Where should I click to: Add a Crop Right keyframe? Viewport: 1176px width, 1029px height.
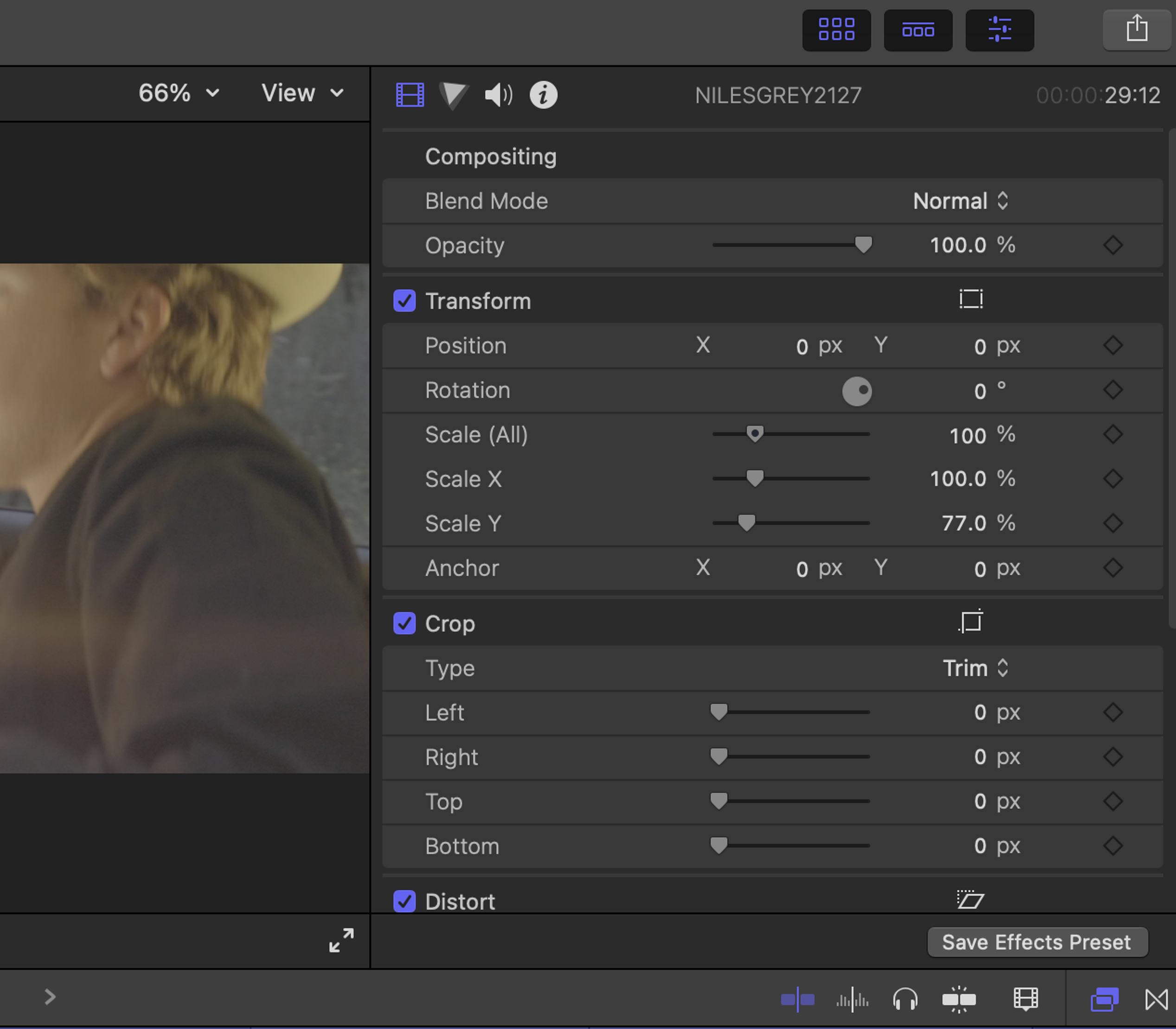pos(1112,757)
